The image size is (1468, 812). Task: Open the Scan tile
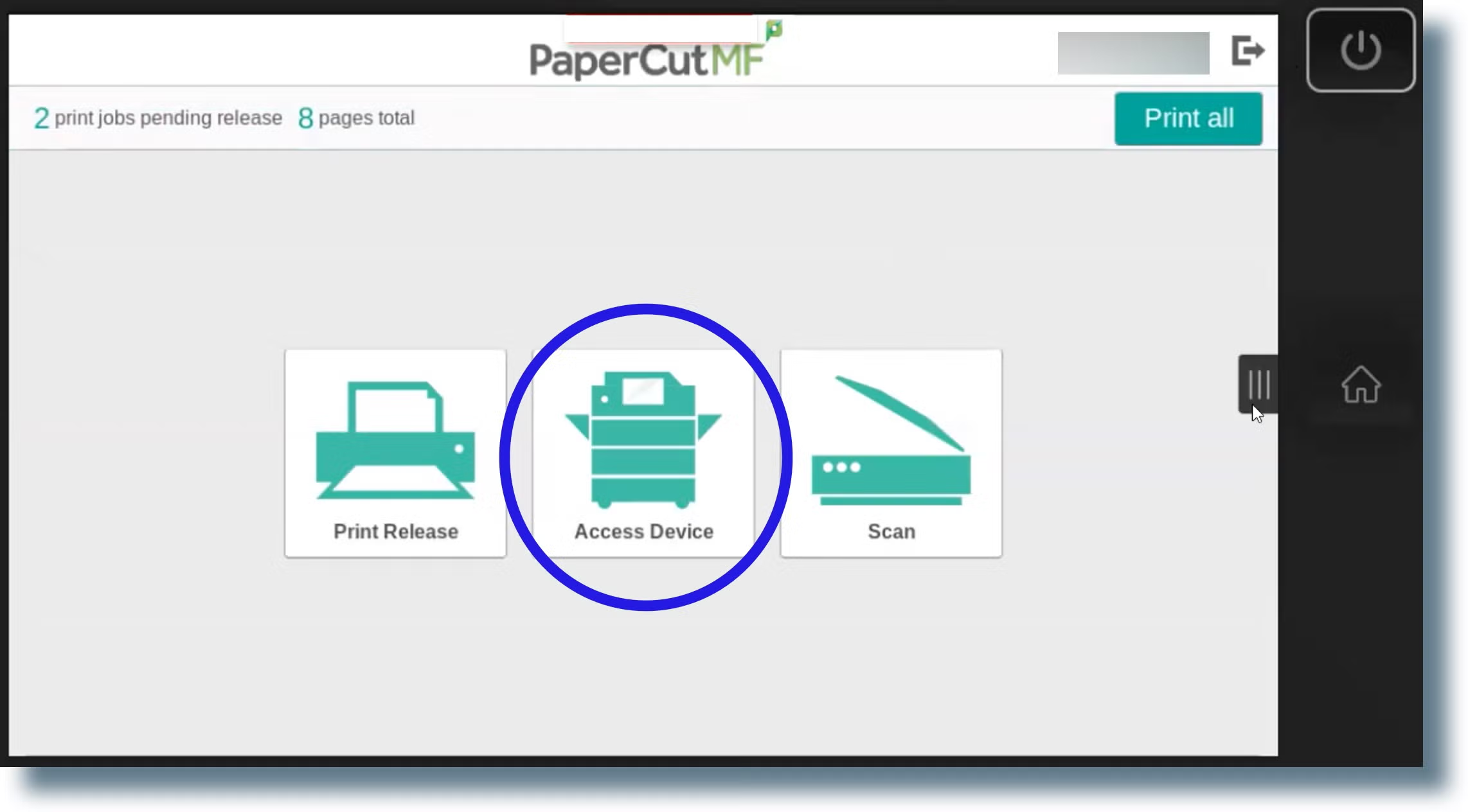(x=891, y=453)
